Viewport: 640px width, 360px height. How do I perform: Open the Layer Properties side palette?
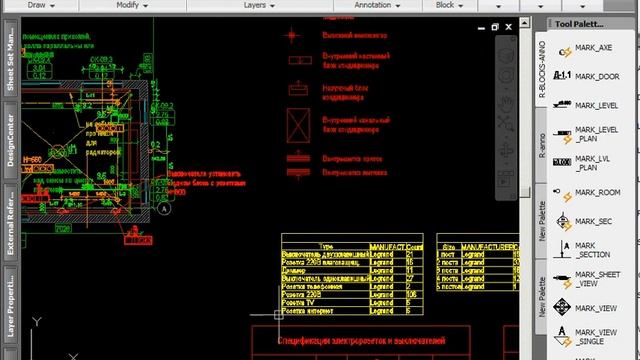(11, 304)
